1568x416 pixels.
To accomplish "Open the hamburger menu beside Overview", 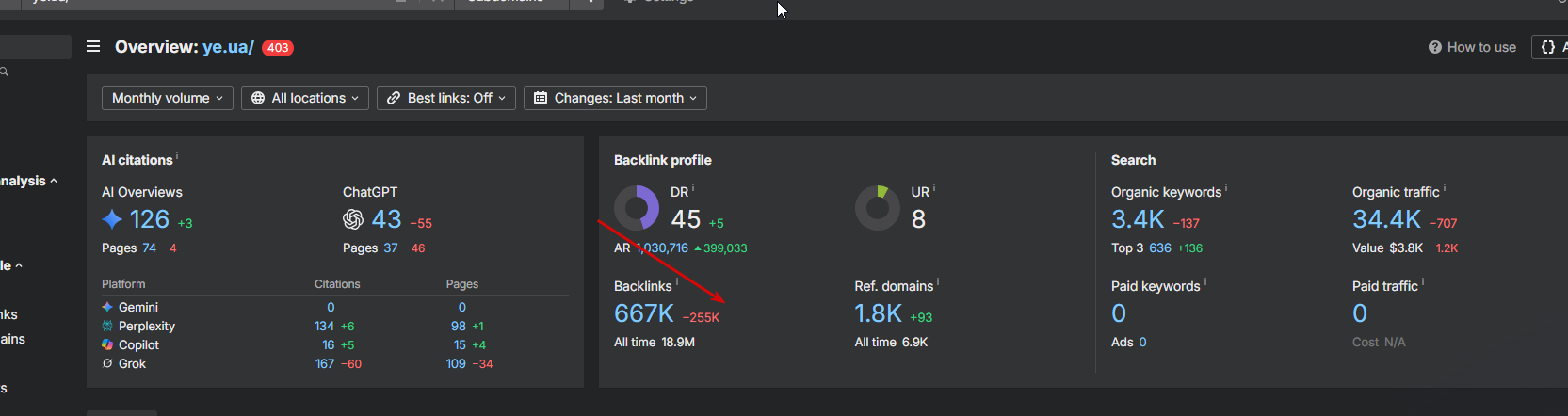I will [x=93, y=46].
